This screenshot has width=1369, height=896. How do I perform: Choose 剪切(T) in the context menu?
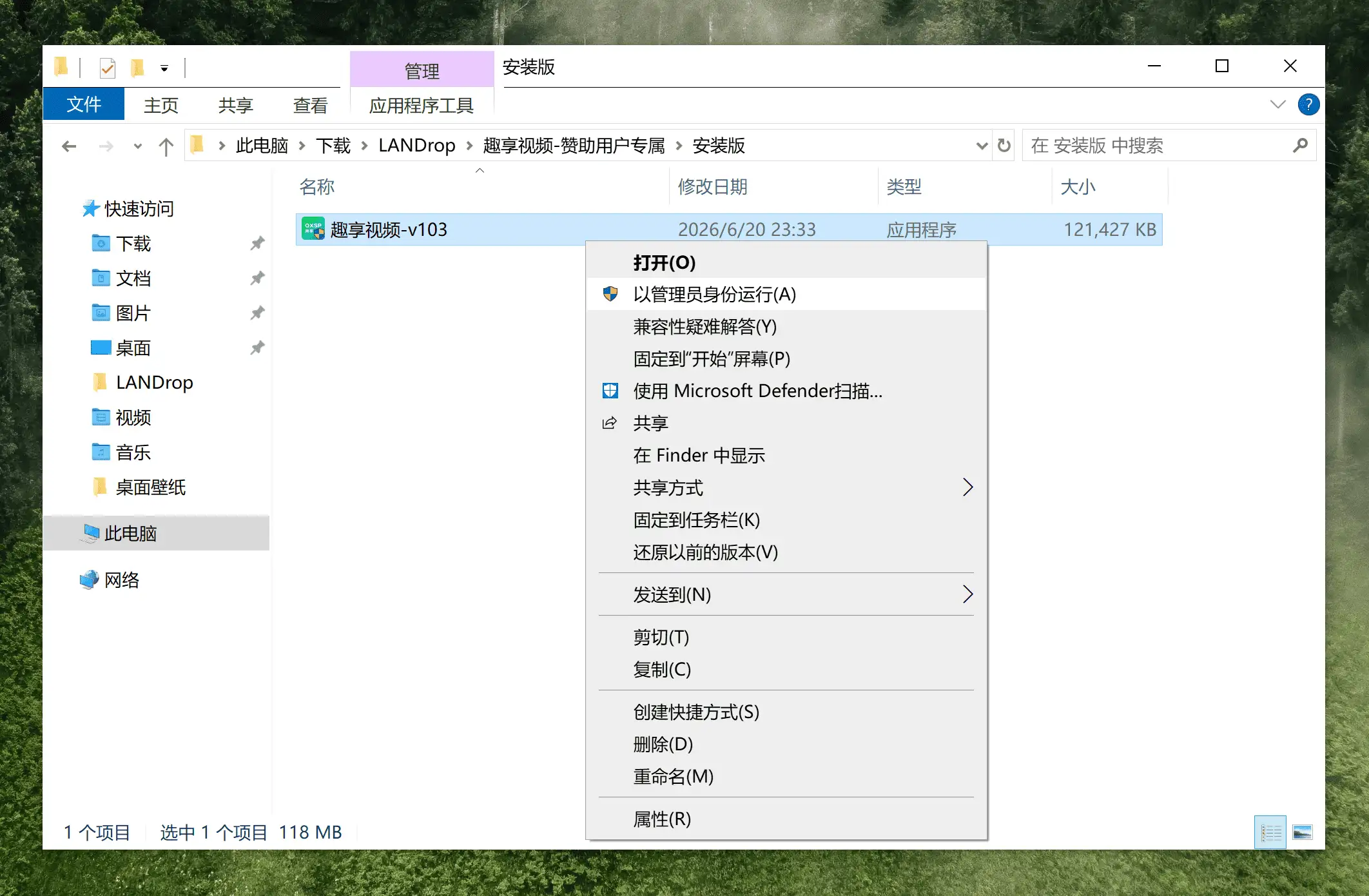[786, 638]
